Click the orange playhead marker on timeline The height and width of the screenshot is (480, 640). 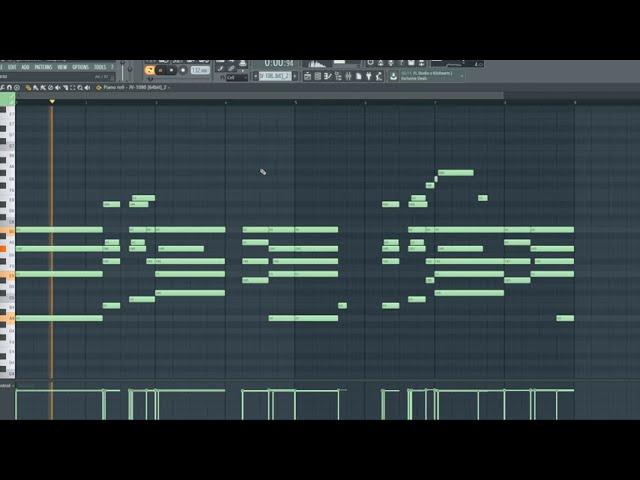52,101
